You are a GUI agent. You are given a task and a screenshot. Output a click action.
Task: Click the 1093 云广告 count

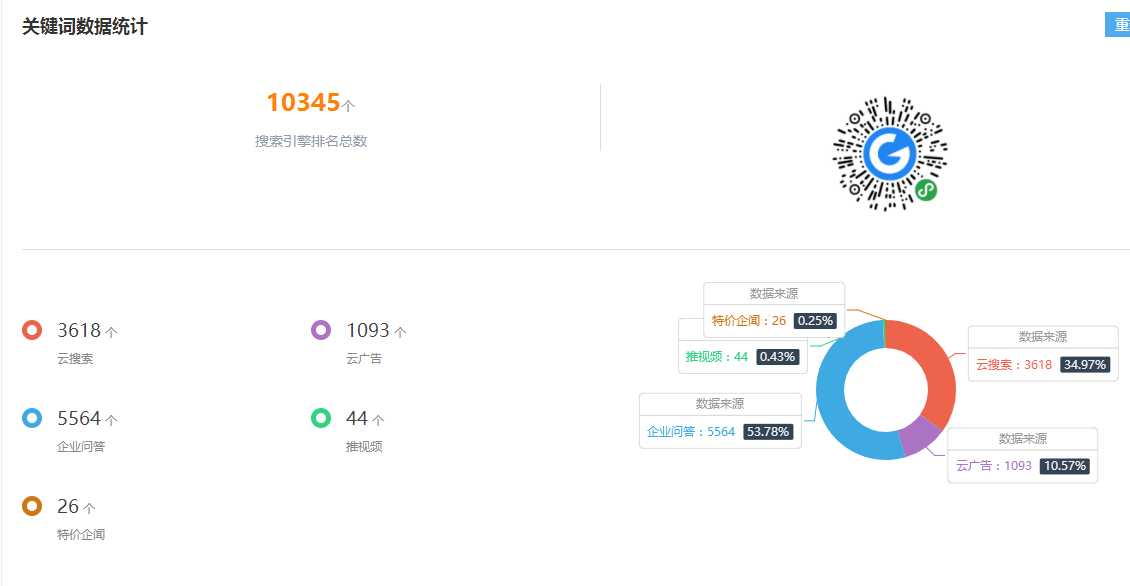click(x=368, y=330)
